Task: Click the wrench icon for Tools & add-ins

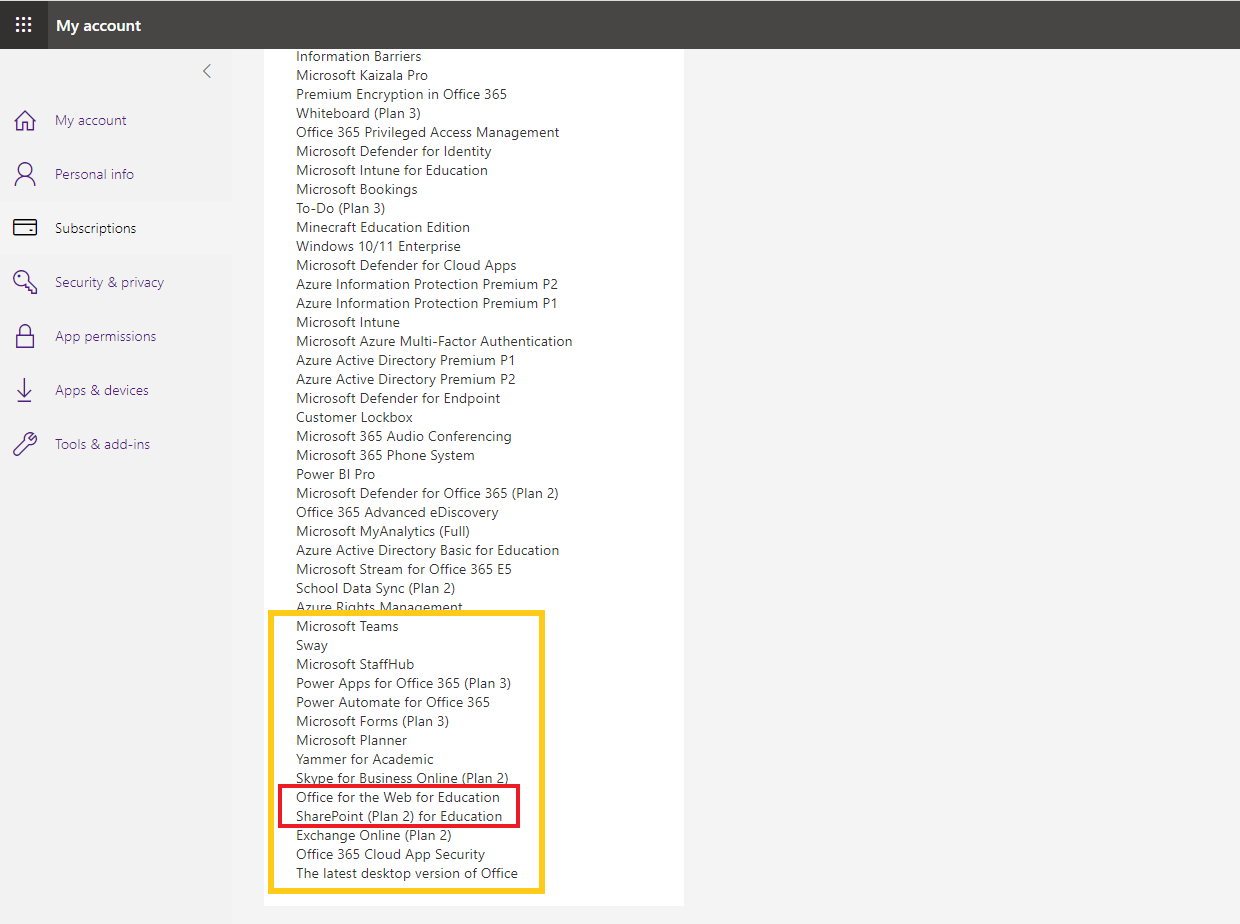Action: pos(25,444)
